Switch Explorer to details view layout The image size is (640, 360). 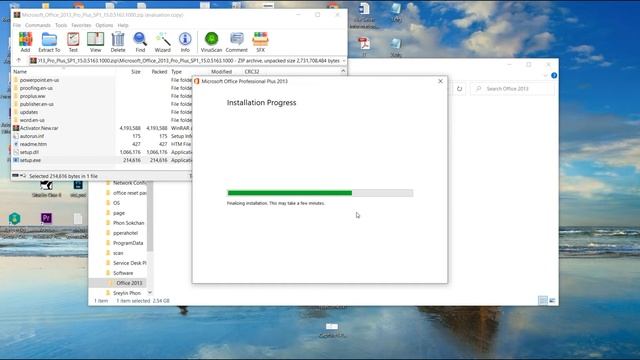pyautogui.click(x=543, y=300)
